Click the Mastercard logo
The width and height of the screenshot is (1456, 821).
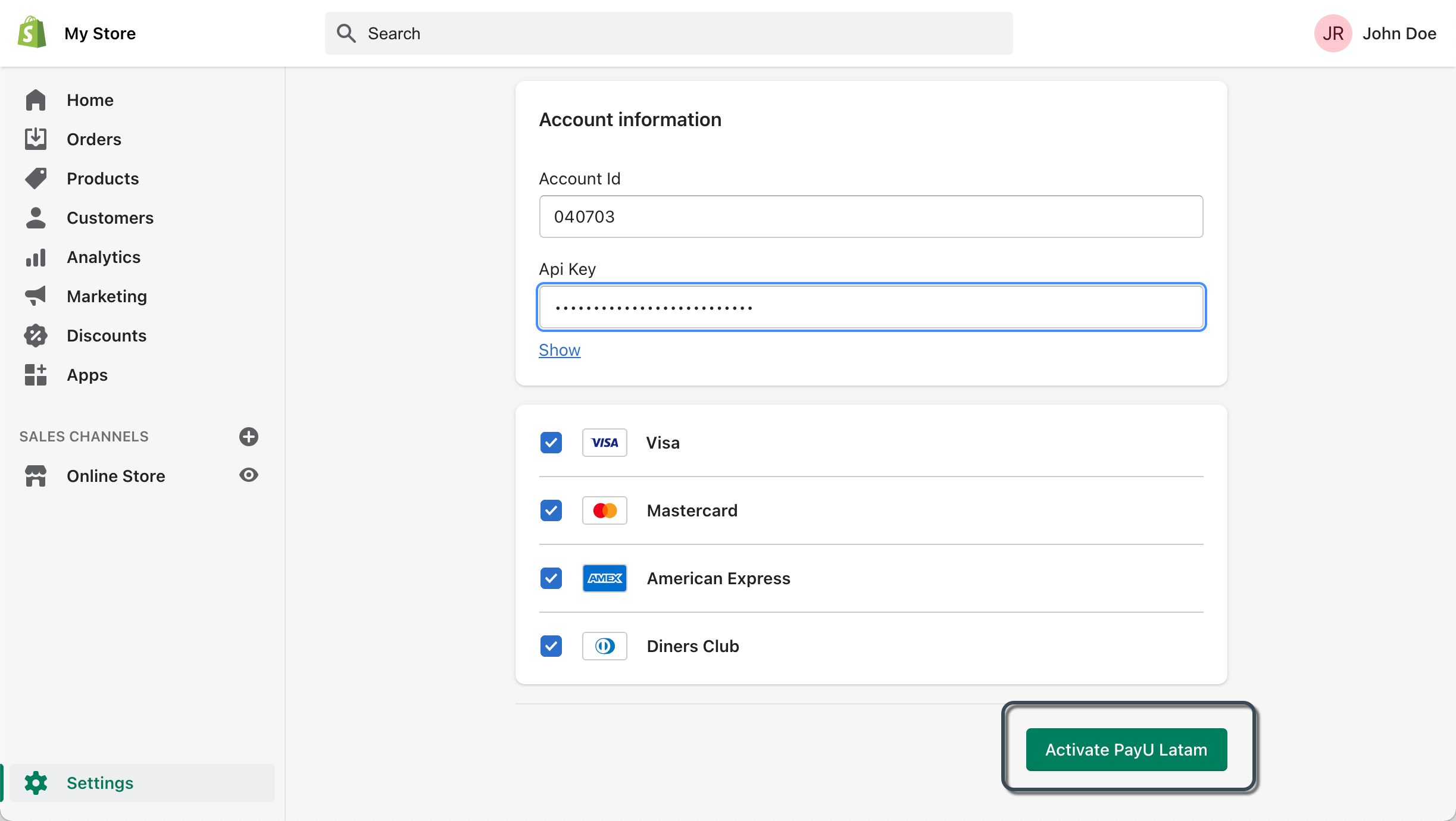[604, 510]
